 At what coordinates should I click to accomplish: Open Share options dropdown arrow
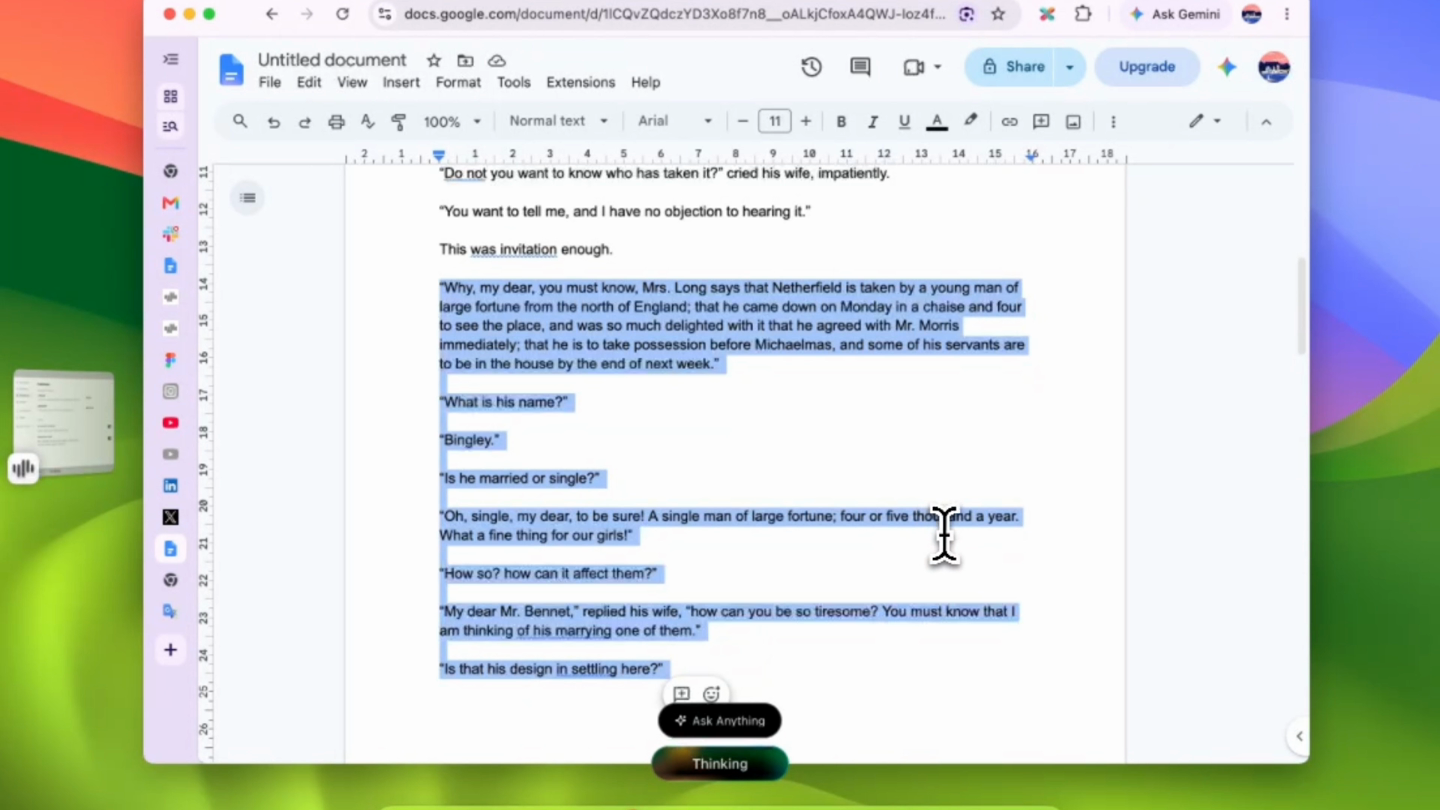[1070, 67]
